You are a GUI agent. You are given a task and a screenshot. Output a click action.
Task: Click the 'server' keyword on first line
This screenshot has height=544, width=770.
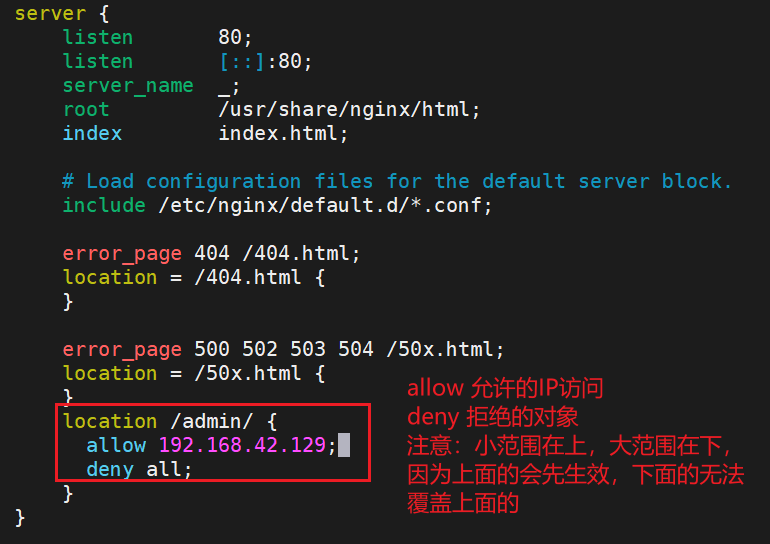tap(50, 14)
